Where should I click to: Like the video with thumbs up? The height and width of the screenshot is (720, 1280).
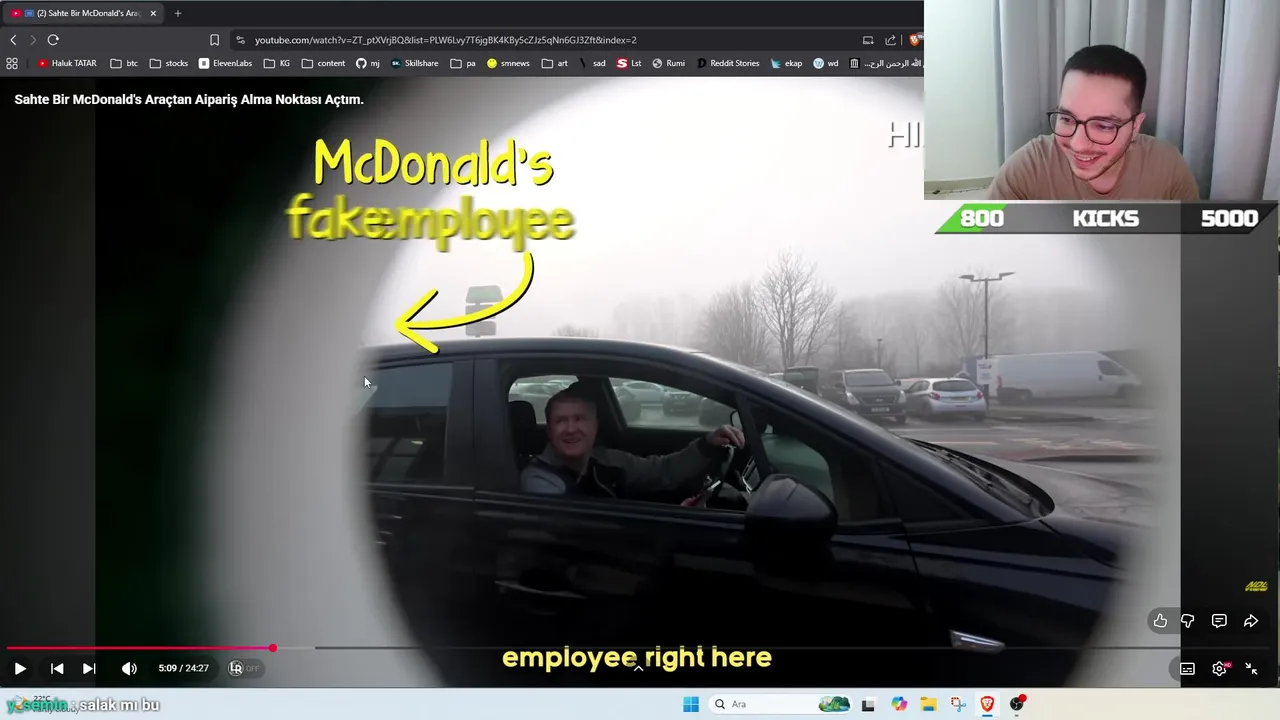click(1160, 621)
